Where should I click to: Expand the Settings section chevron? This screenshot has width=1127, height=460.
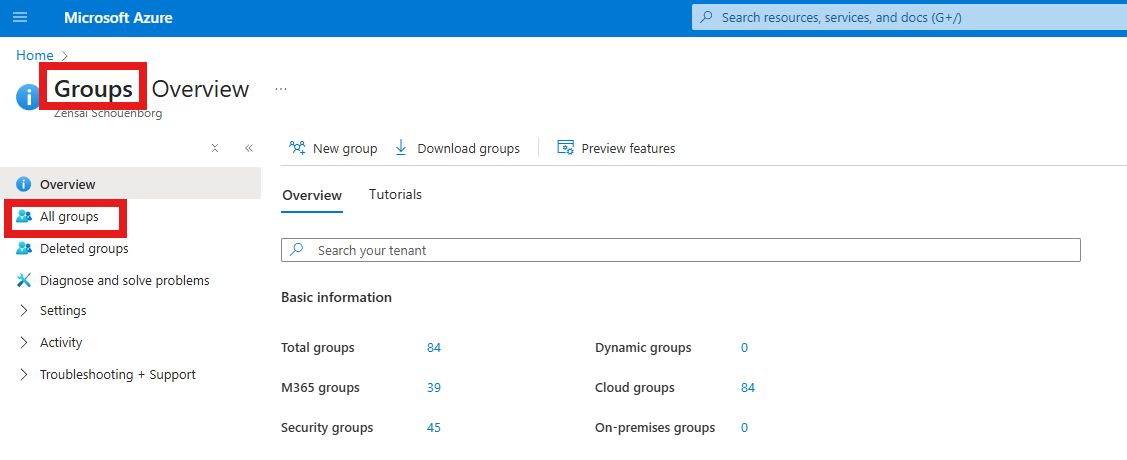(24, 310)
